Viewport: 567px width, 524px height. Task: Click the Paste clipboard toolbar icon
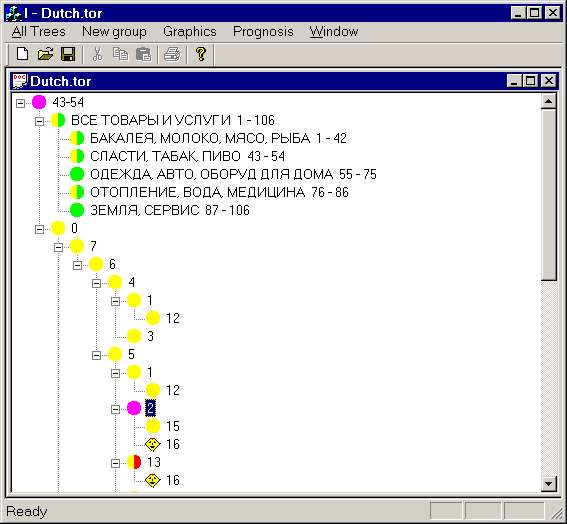(144, 54)
